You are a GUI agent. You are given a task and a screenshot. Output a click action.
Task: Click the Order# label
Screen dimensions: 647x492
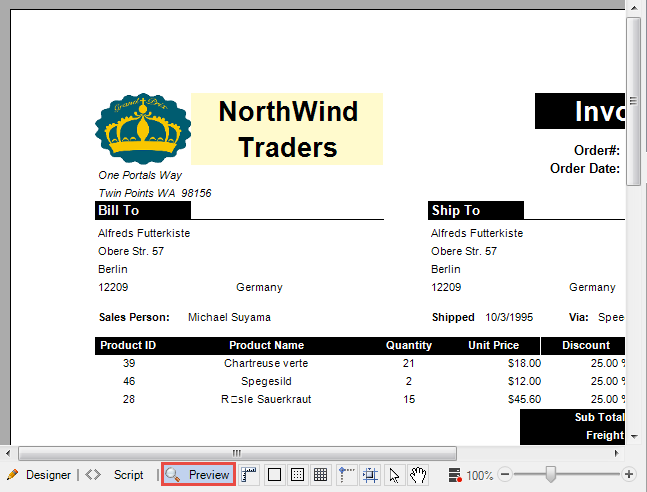597,150
